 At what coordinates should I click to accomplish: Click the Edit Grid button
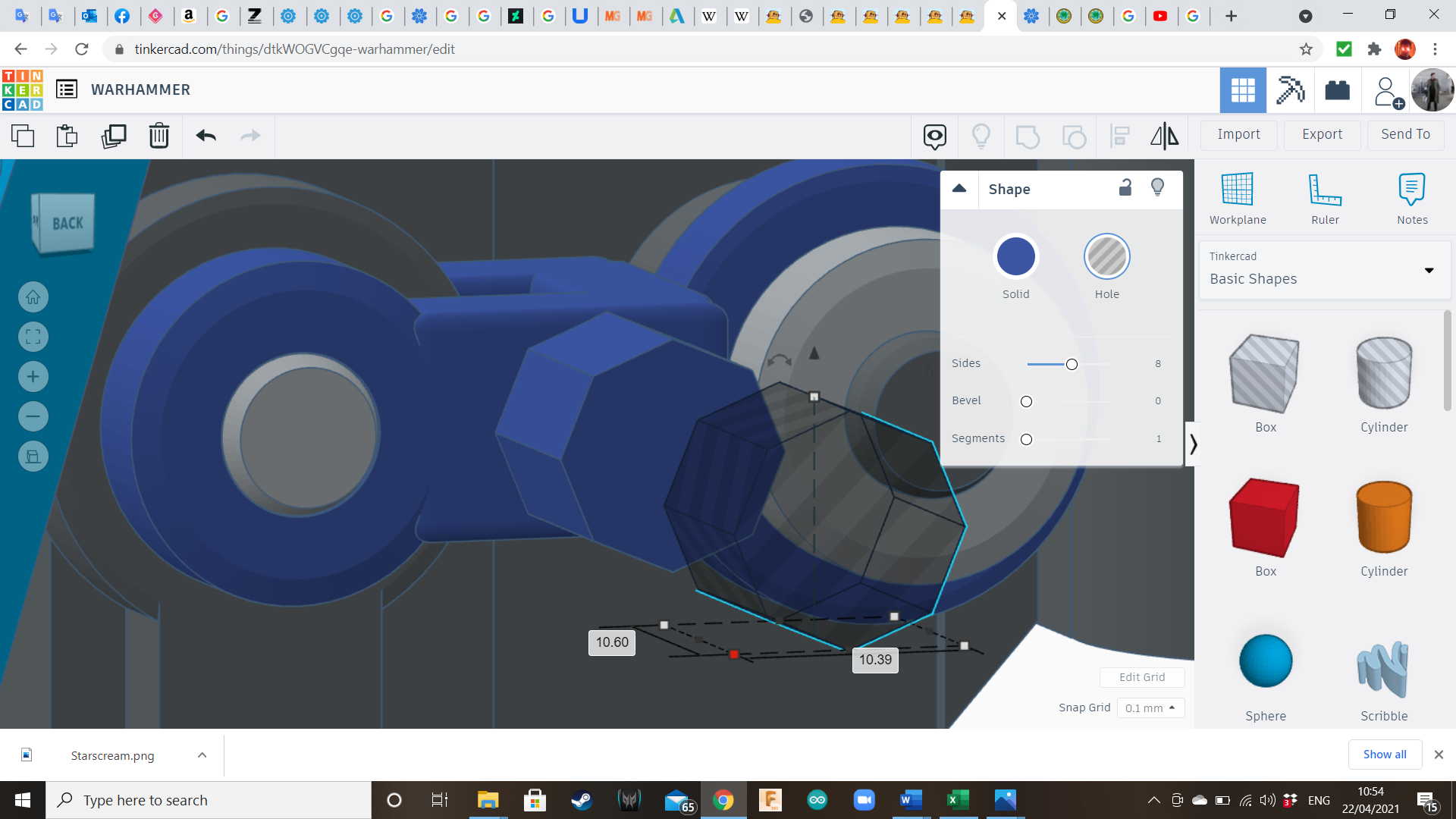pos(1142,677)
